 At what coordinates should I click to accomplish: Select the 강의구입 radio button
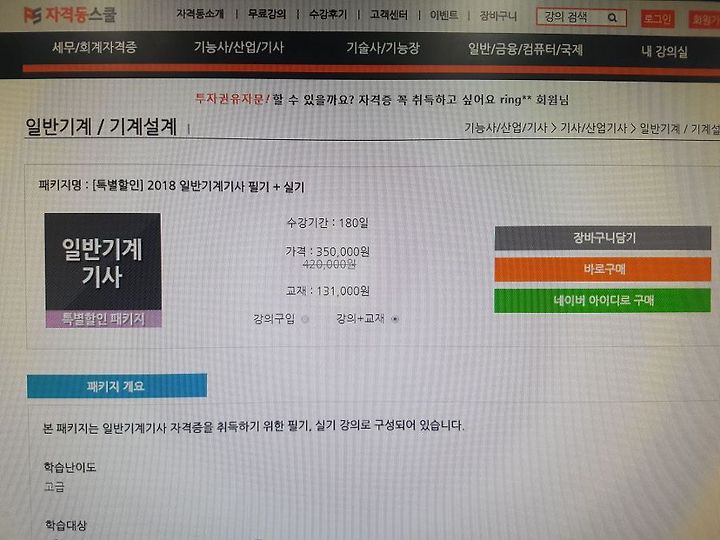pyautogui.click(x=305, y=319)
